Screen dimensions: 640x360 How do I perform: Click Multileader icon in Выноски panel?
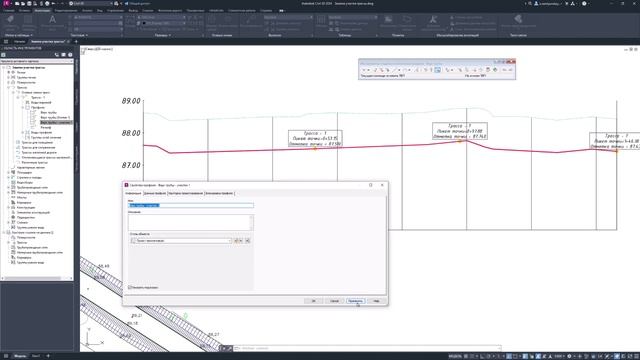click(x=250, y=20)
